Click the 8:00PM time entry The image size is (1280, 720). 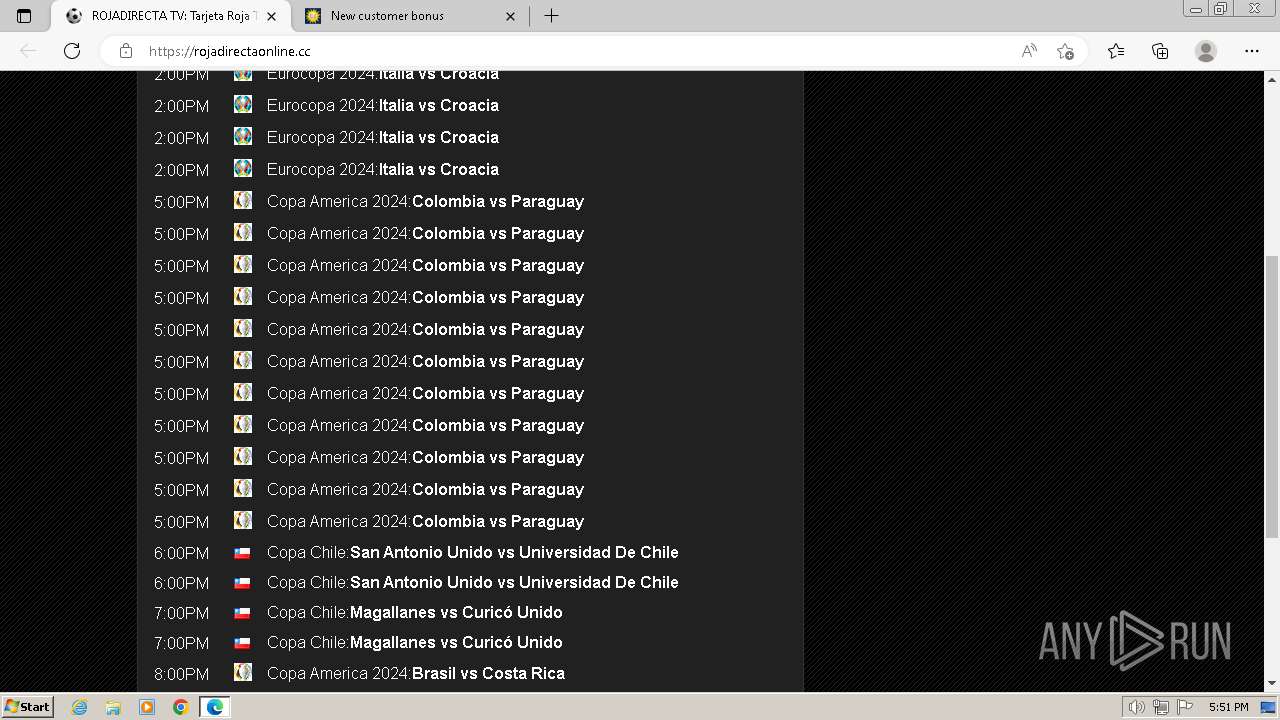[x=182, y=674]
